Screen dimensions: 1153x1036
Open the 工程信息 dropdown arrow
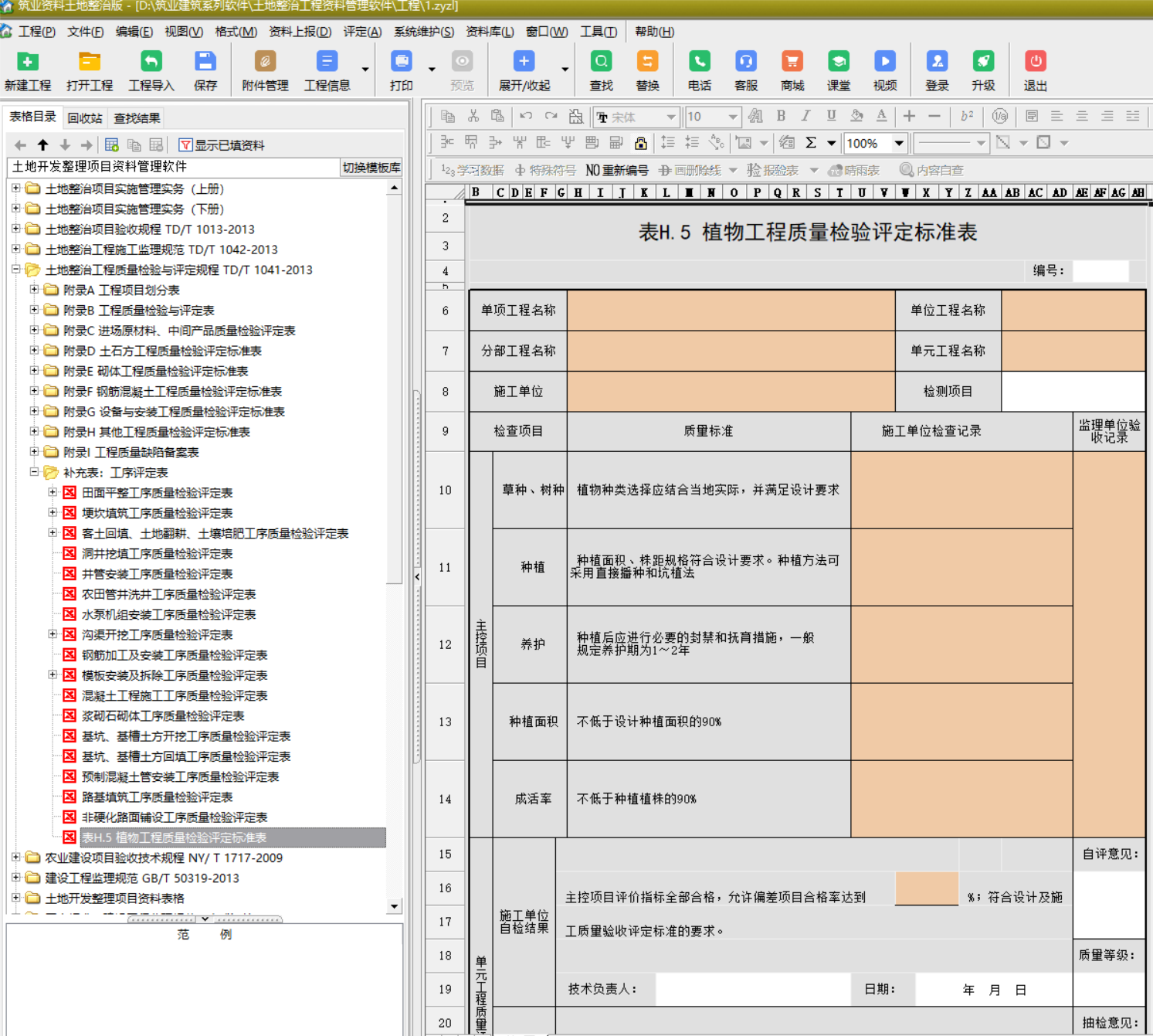[x=365, y=70]
